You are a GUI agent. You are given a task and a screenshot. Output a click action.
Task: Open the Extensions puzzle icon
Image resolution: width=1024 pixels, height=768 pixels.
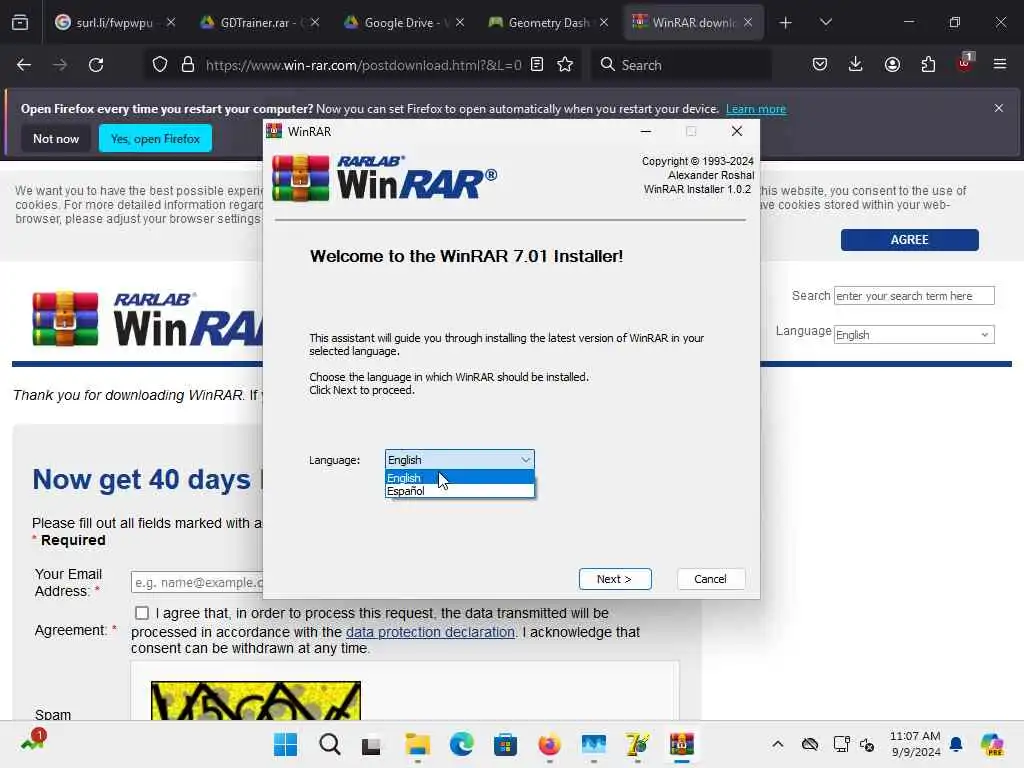[928, 65]
